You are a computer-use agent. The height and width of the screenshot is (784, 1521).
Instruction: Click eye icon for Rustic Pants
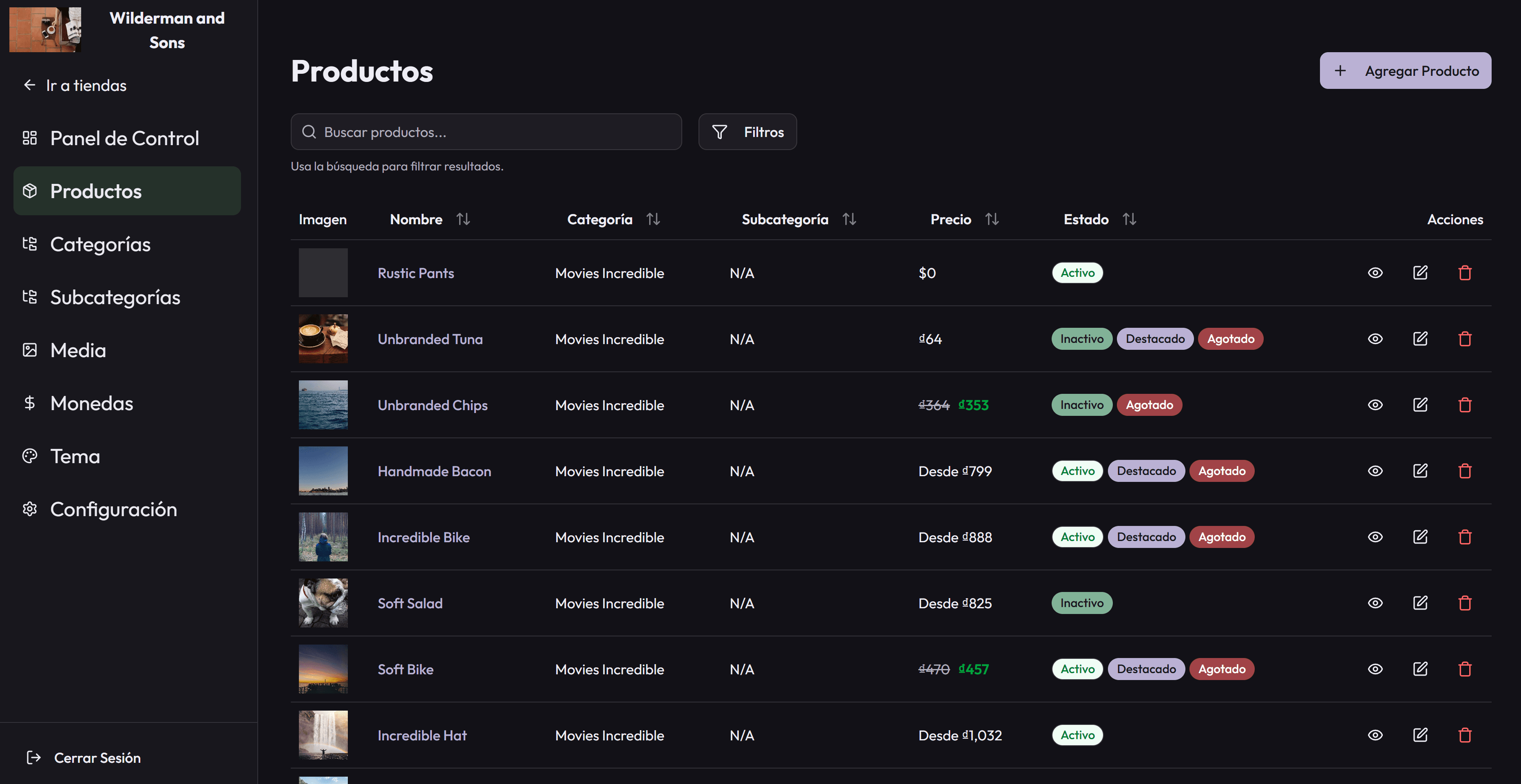pos(1375,273)
